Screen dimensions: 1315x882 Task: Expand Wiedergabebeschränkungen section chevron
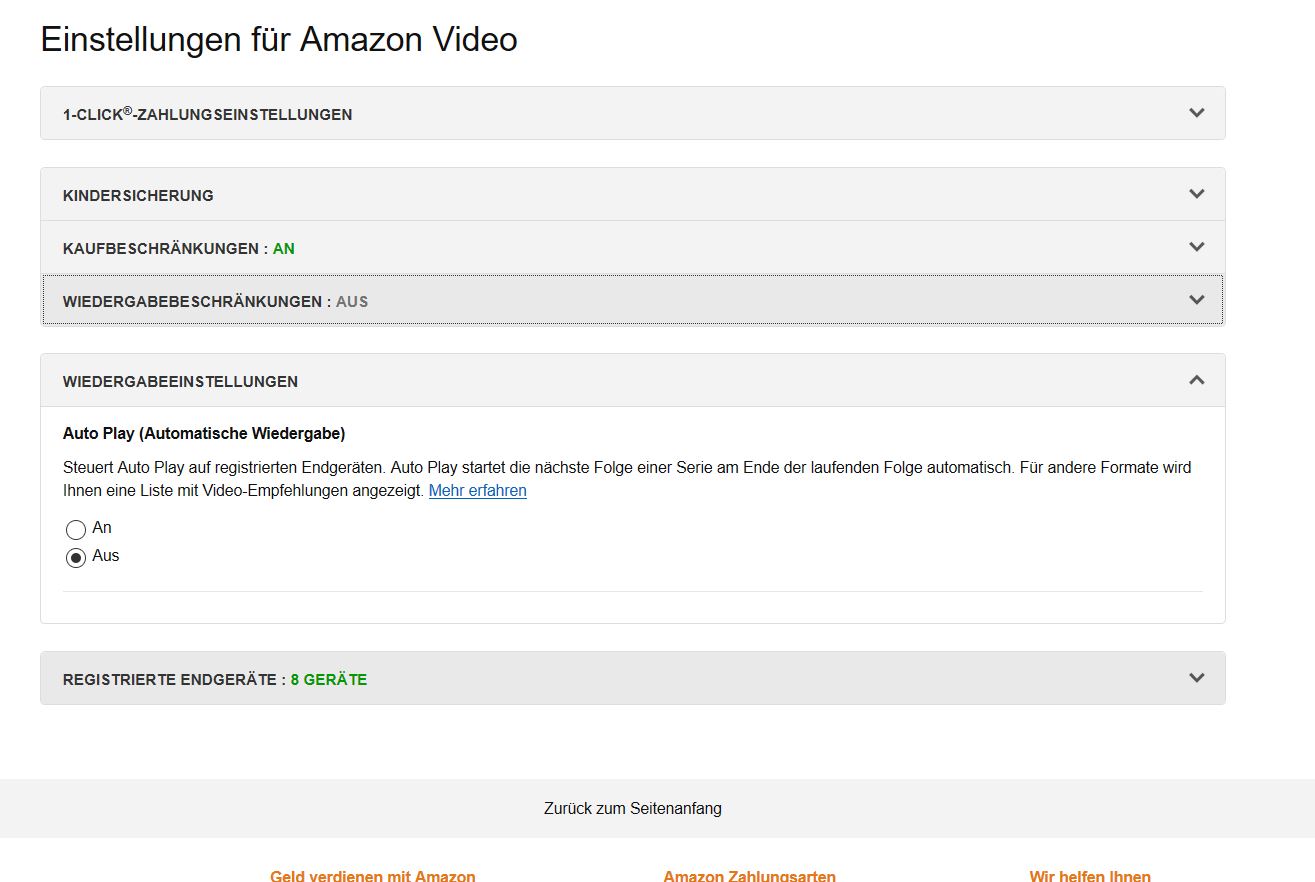[1196, 300]
